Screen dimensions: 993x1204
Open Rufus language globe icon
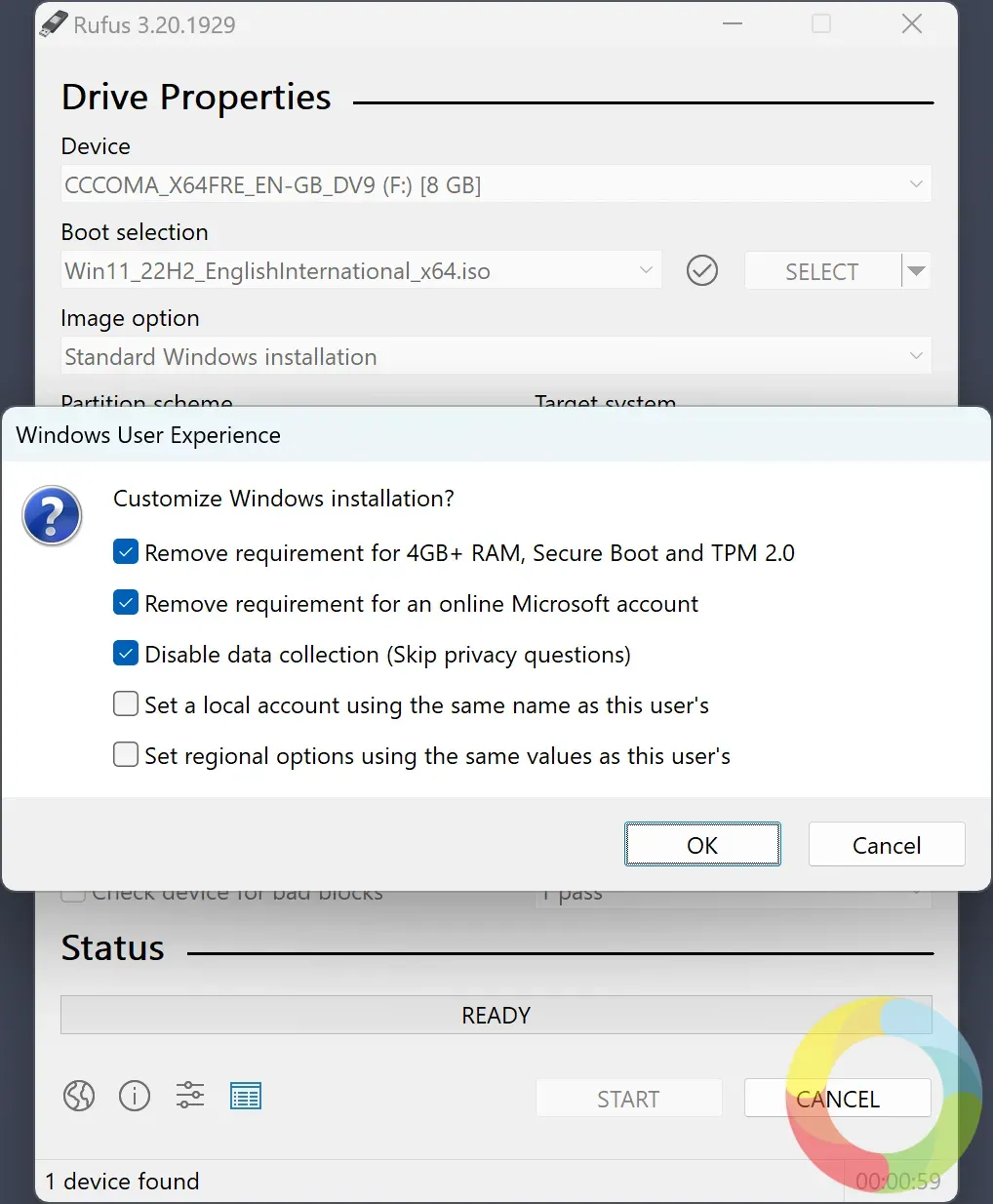[79, 1096]
